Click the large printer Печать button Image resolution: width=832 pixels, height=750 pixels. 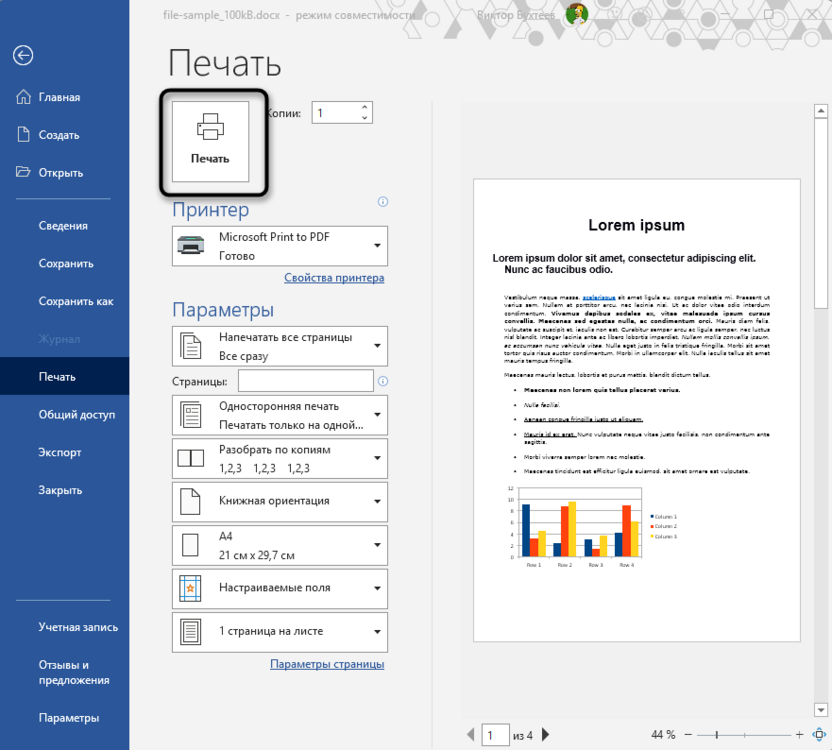[x=211, y=142]
